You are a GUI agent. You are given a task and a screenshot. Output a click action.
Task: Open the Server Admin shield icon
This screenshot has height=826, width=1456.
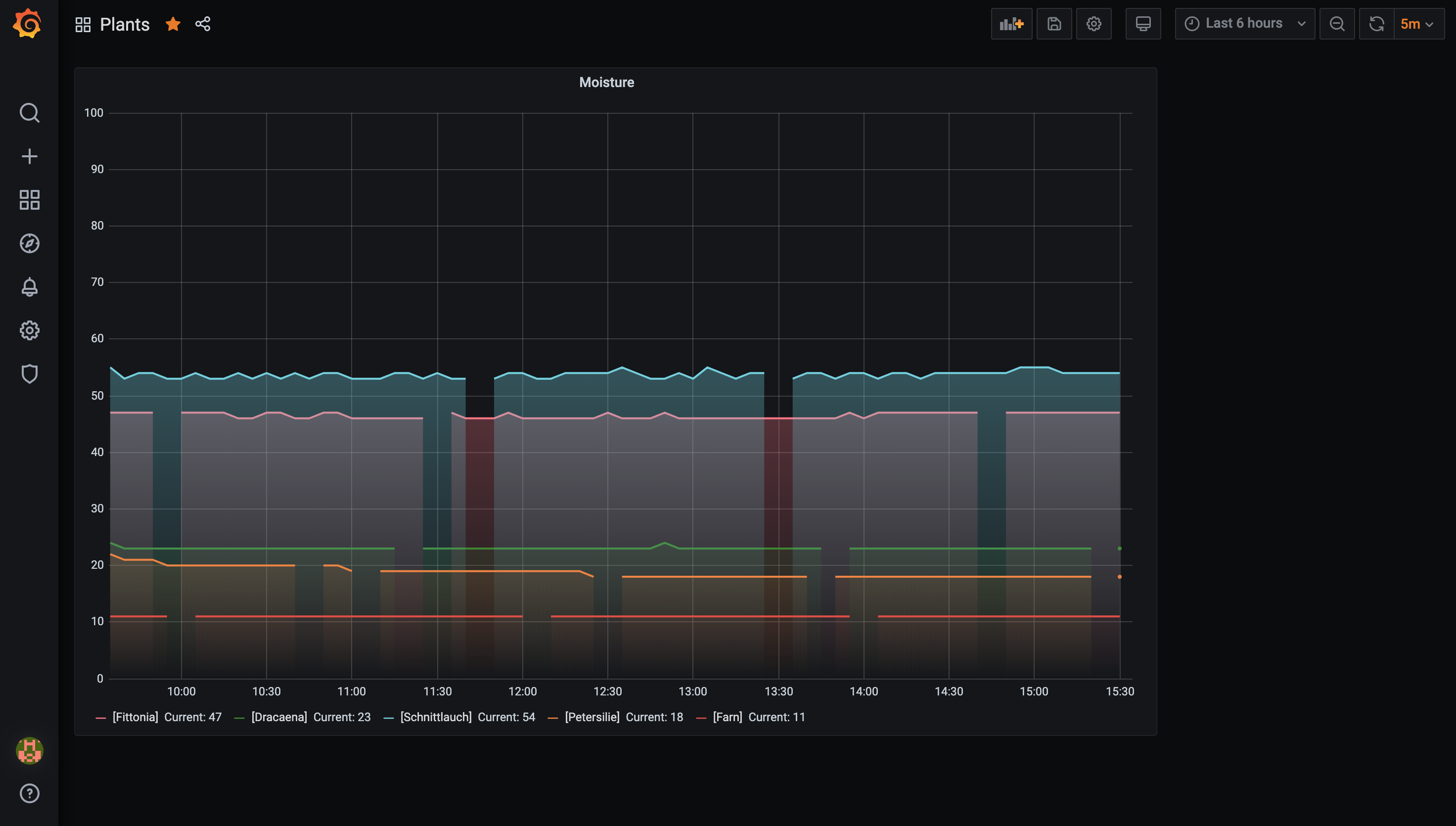pos(30,374)
